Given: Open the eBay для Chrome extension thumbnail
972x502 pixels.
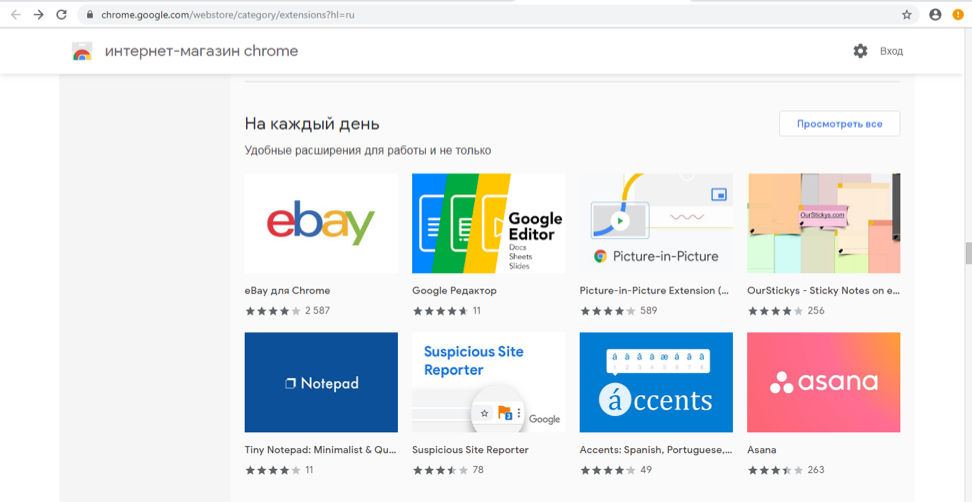Looking at the screenshot, I should click(x=321, y=223).
